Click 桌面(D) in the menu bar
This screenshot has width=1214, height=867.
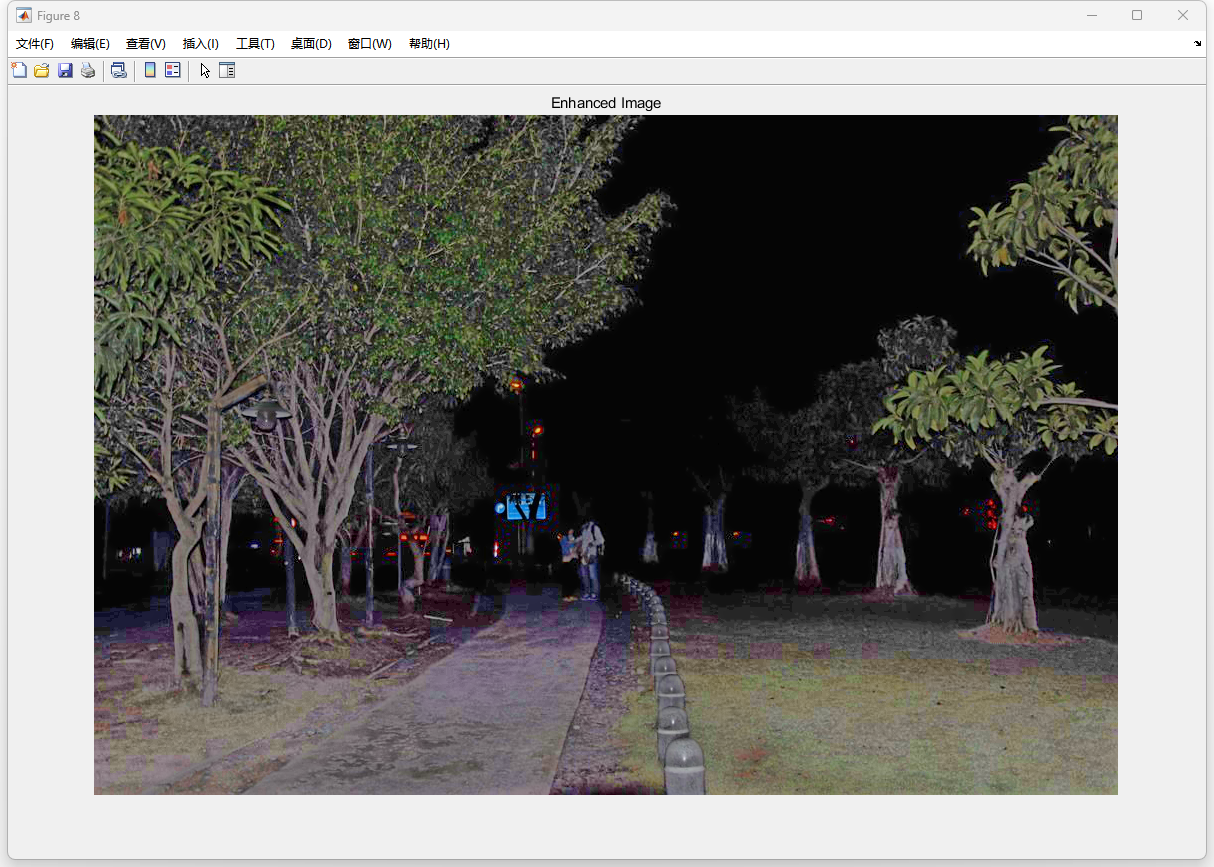[311, 44]
